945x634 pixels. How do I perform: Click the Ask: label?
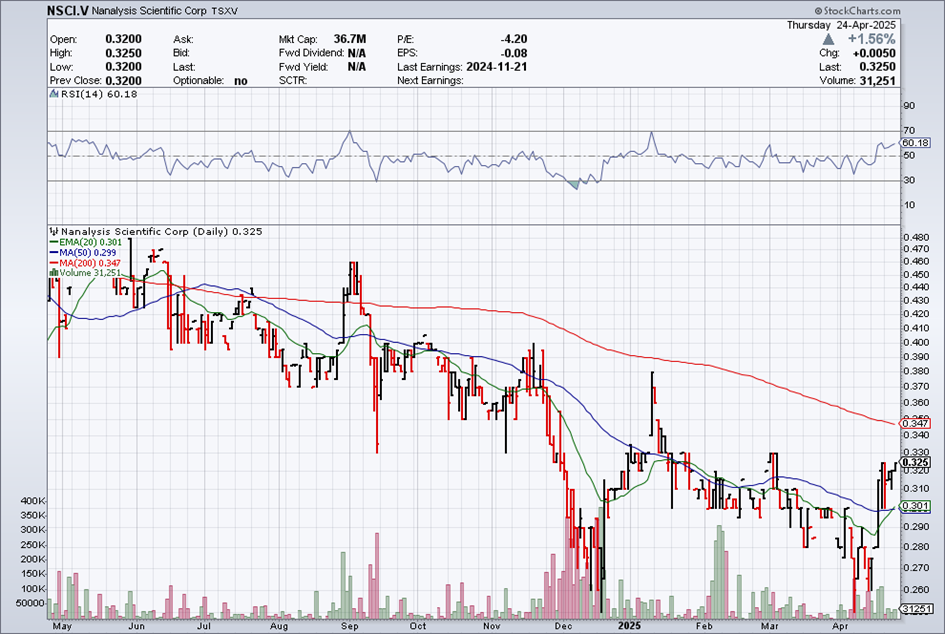pyautogui.click(x=183, y=40)
